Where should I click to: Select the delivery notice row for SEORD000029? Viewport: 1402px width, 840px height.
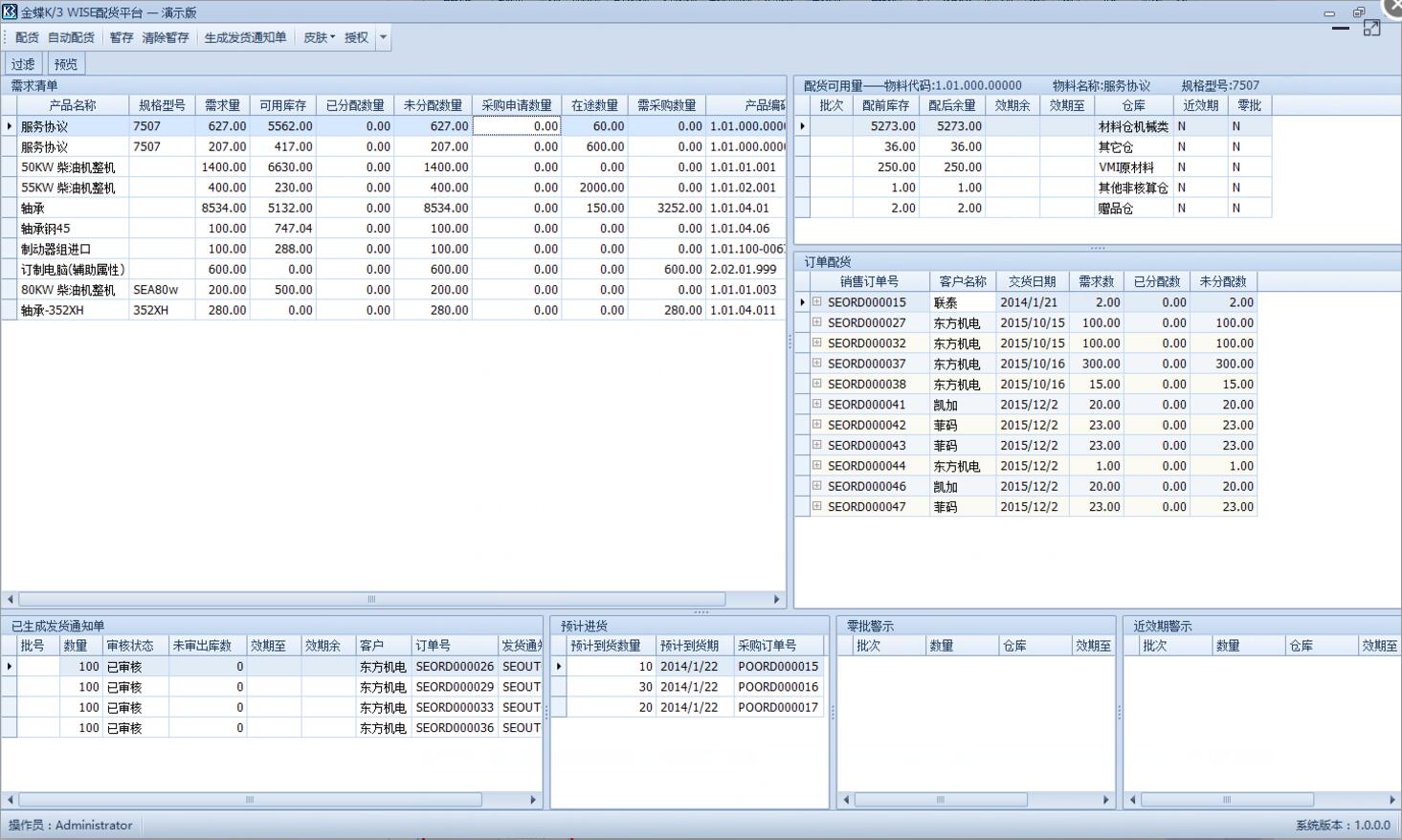(272, 687)
